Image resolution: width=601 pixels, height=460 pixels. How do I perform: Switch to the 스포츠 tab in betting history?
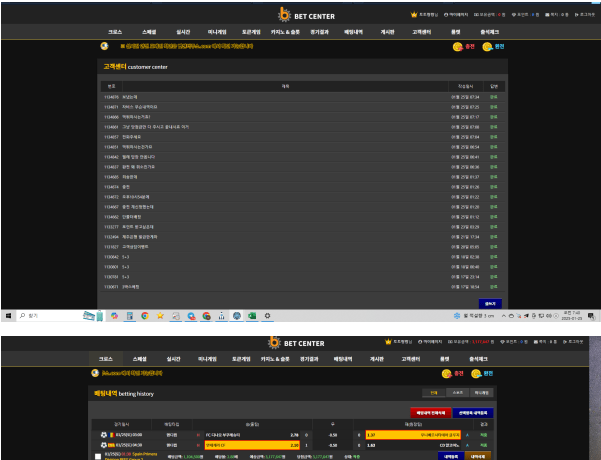pos(458,393)
